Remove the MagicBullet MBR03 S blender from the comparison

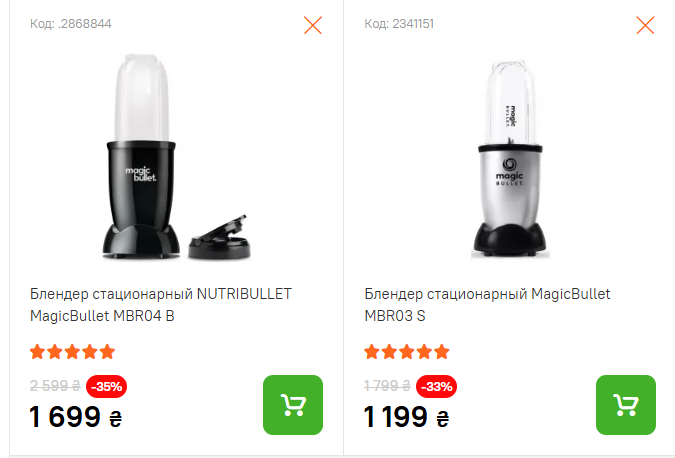click(x=645, y=25)
